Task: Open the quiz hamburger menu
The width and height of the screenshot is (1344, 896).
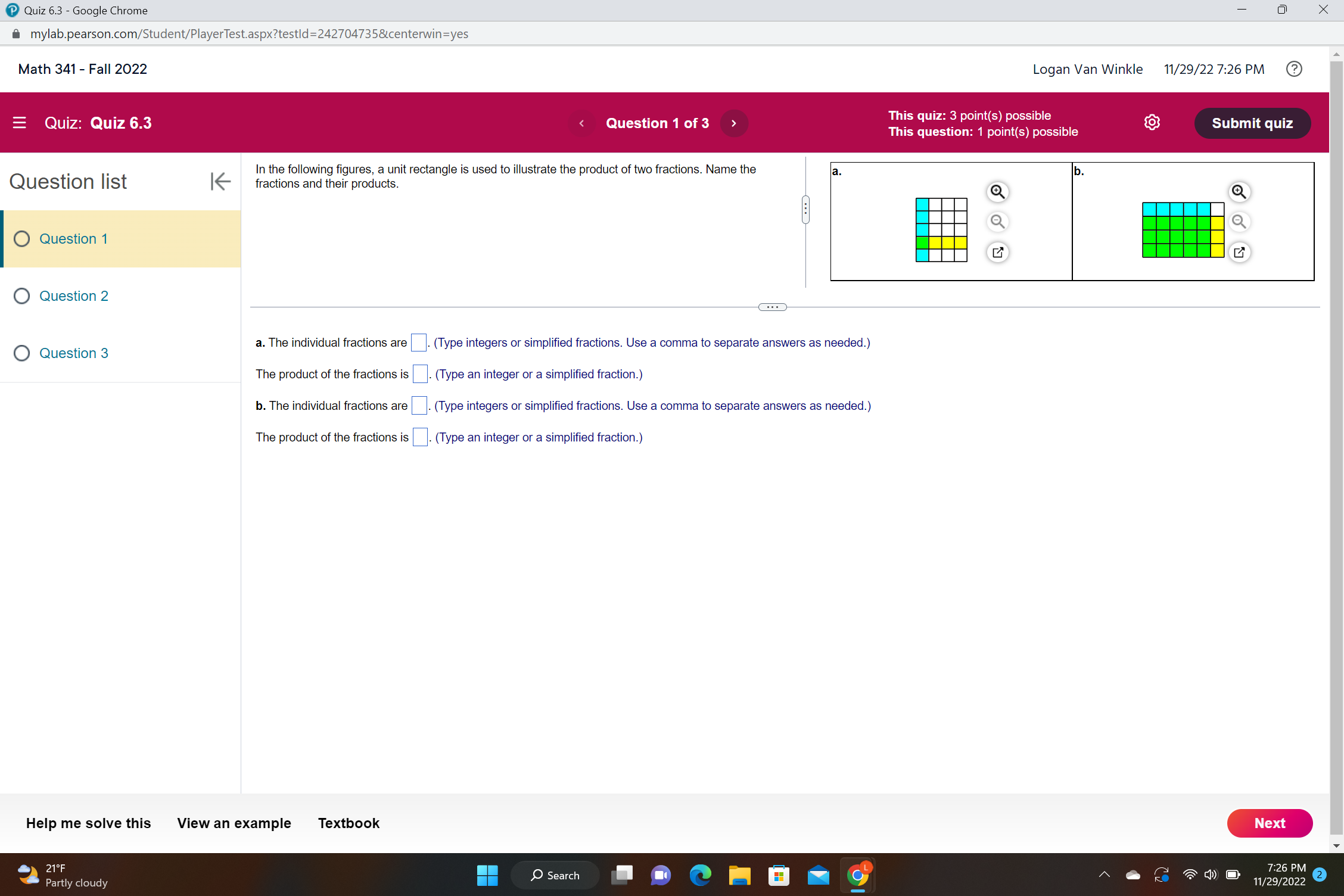Action: pos(20,122)
